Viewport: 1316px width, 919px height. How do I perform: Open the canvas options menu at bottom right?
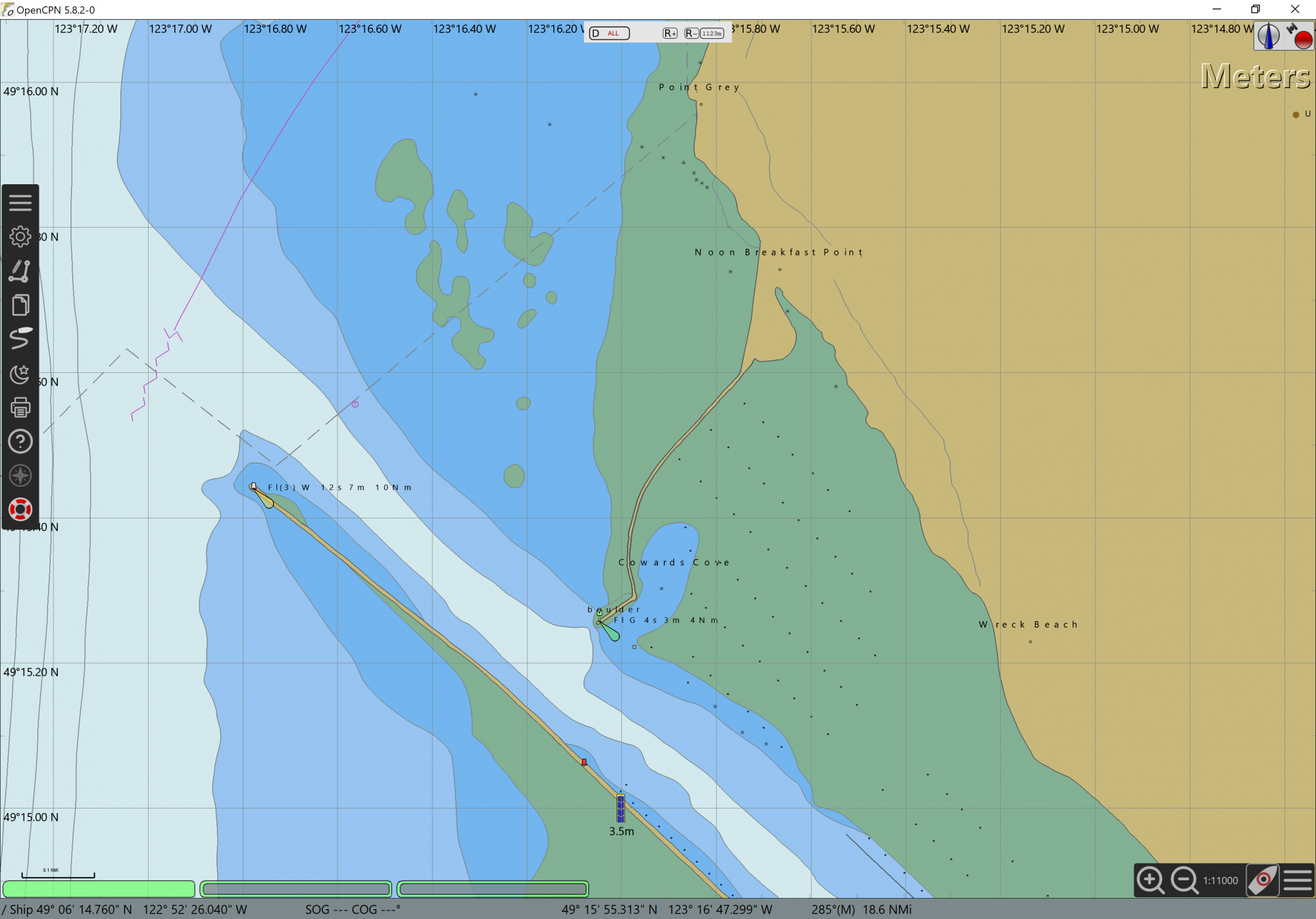pyautogui.click(x=1298, y=880)
